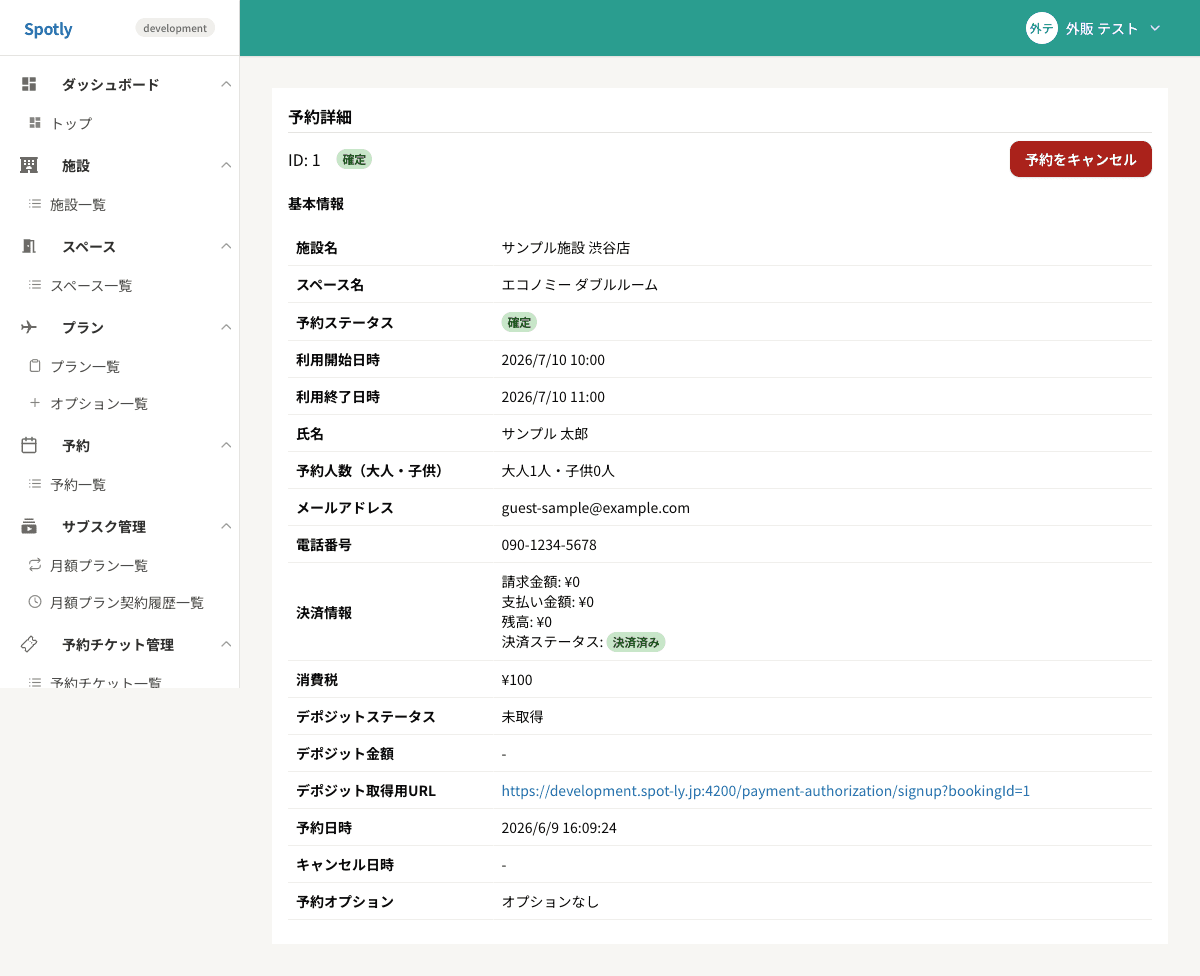This screenshot has width=1200, height=976.
Task: Collapse the プラン section chevron
Action: coord(226,327)
